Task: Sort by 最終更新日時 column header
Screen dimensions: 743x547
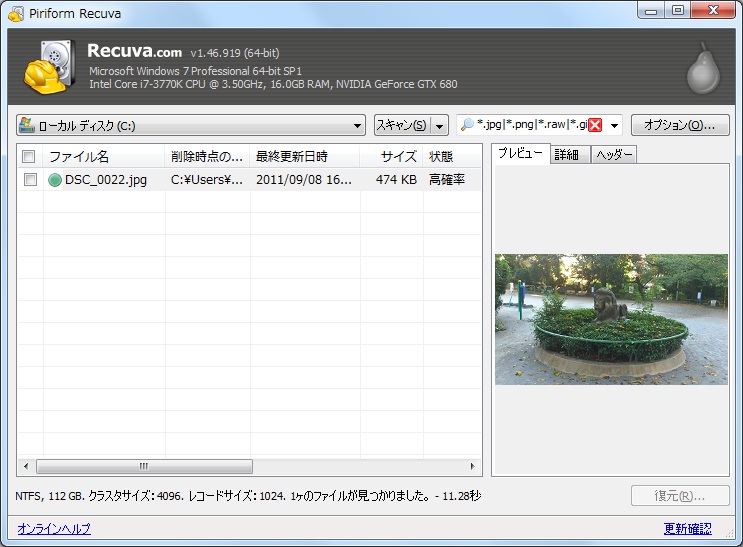Action: 305,156
